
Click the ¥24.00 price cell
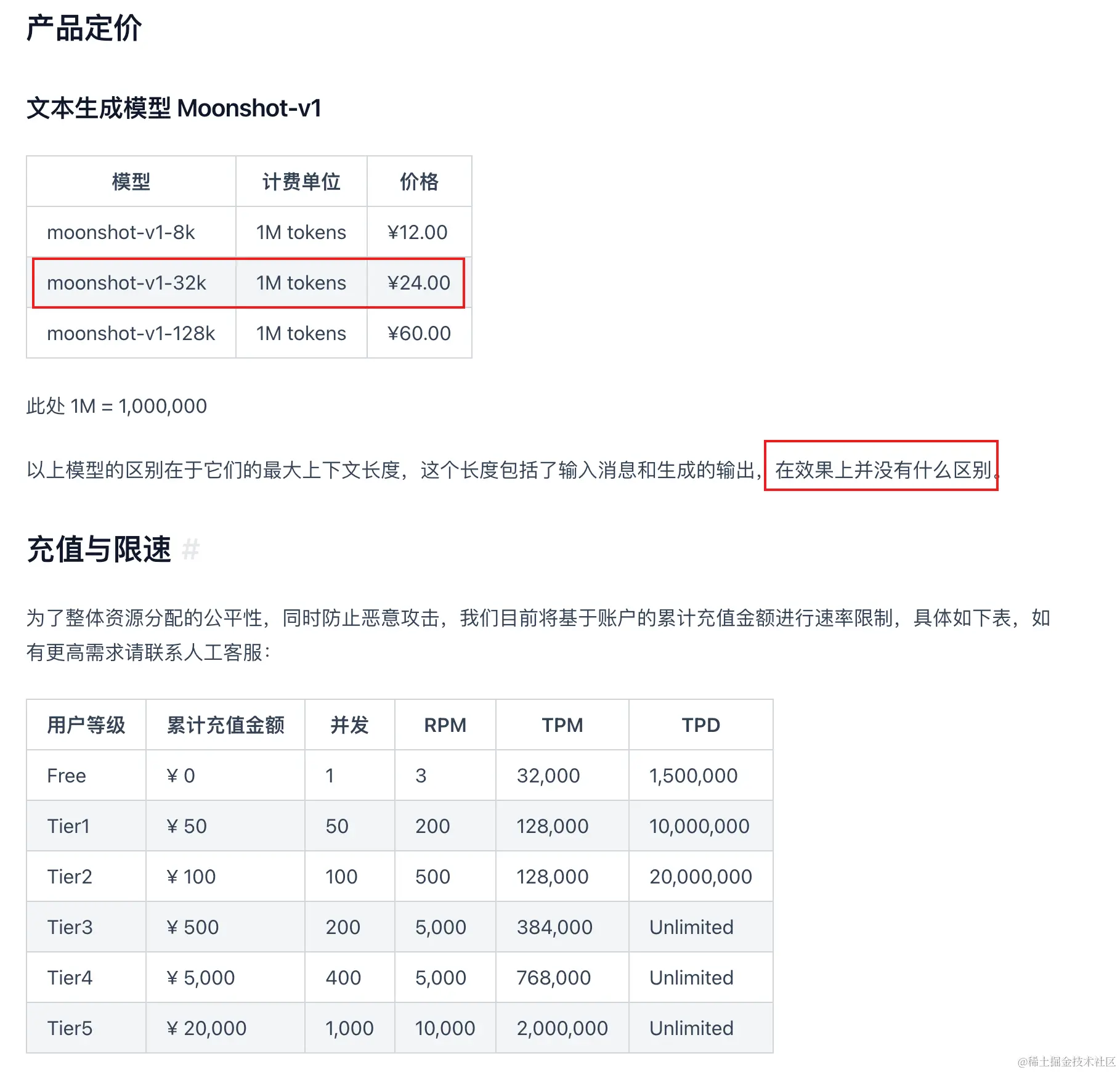point(419,283)
